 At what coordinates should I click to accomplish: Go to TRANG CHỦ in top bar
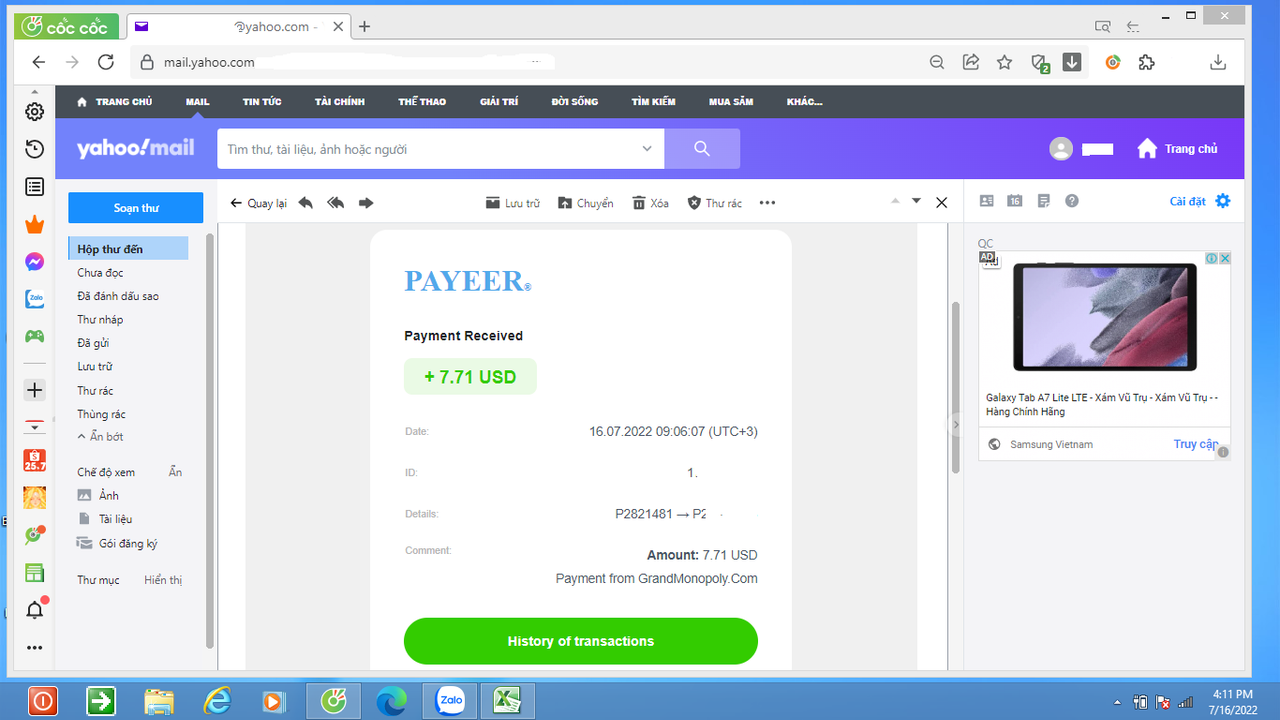[x=115, y=102]
